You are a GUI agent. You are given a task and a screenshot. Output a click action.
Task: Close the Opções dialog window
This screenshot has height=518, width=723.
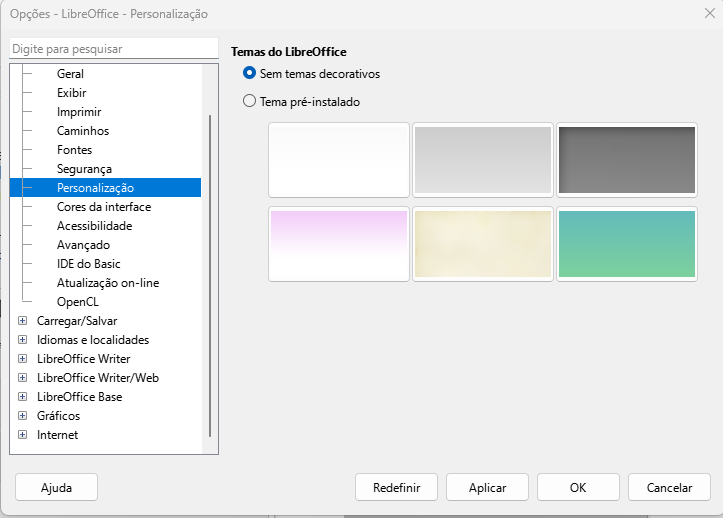[710, 13]
